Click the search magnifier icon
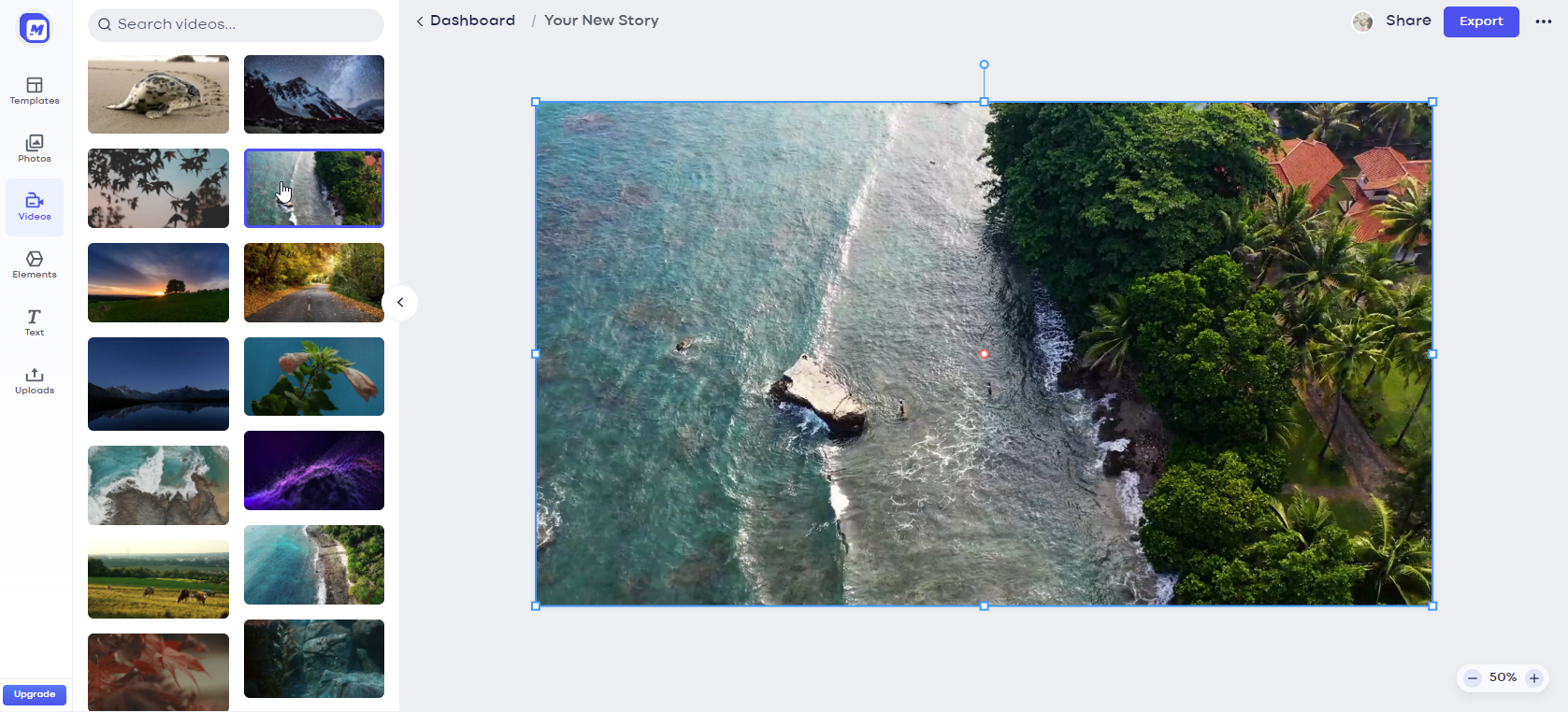Viewport: 1568px width, 712px height. point(105,24)
